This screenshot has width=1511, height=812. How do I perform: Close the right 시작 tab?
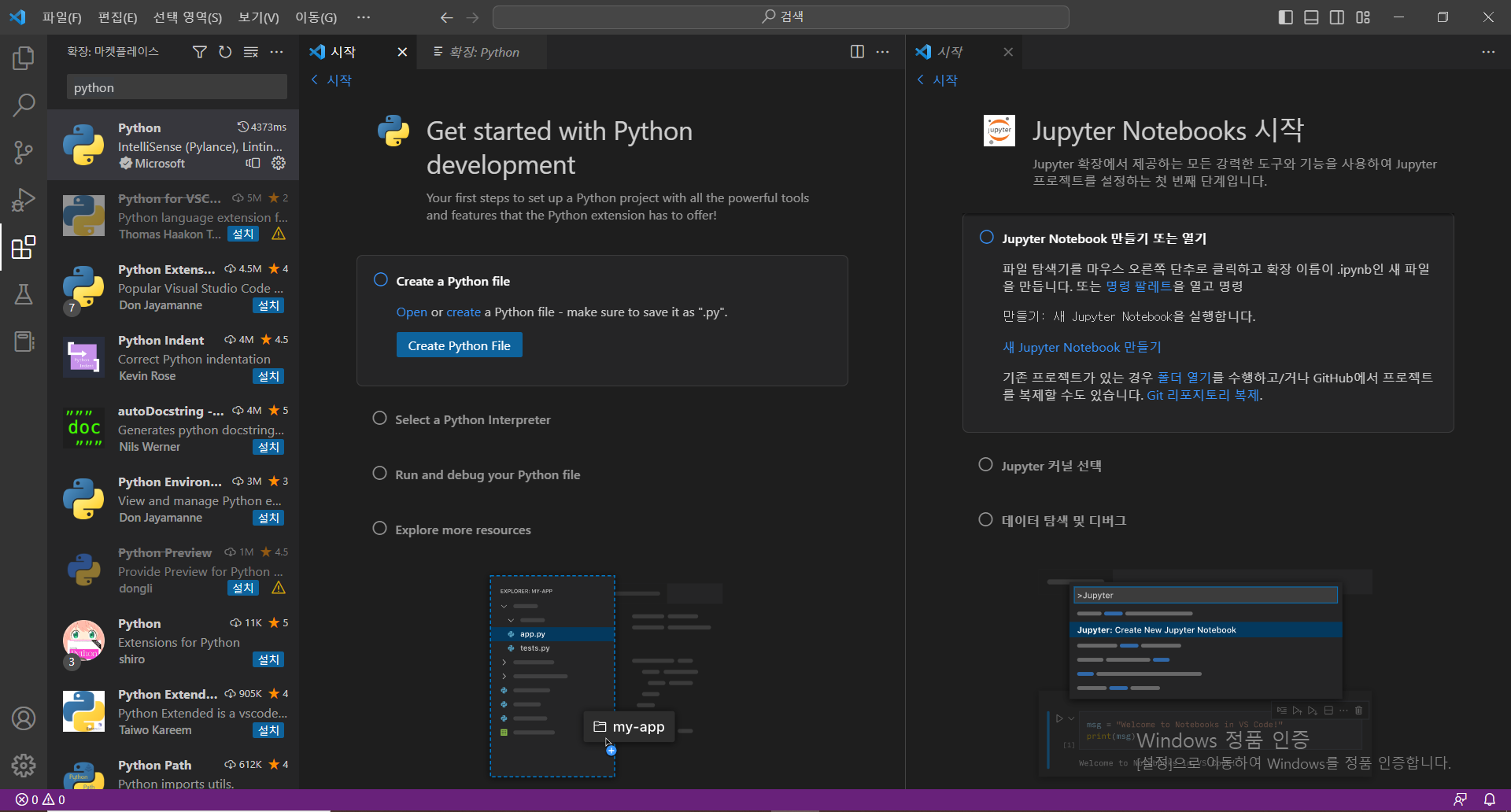(x=1008, y=52)
